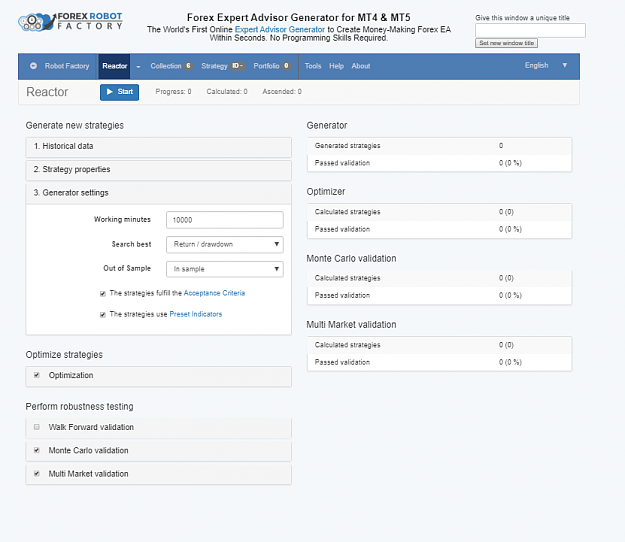The image size is (625, 542).
Task: Collapse the 3. Generator settings section
Action: pos(159,193)
